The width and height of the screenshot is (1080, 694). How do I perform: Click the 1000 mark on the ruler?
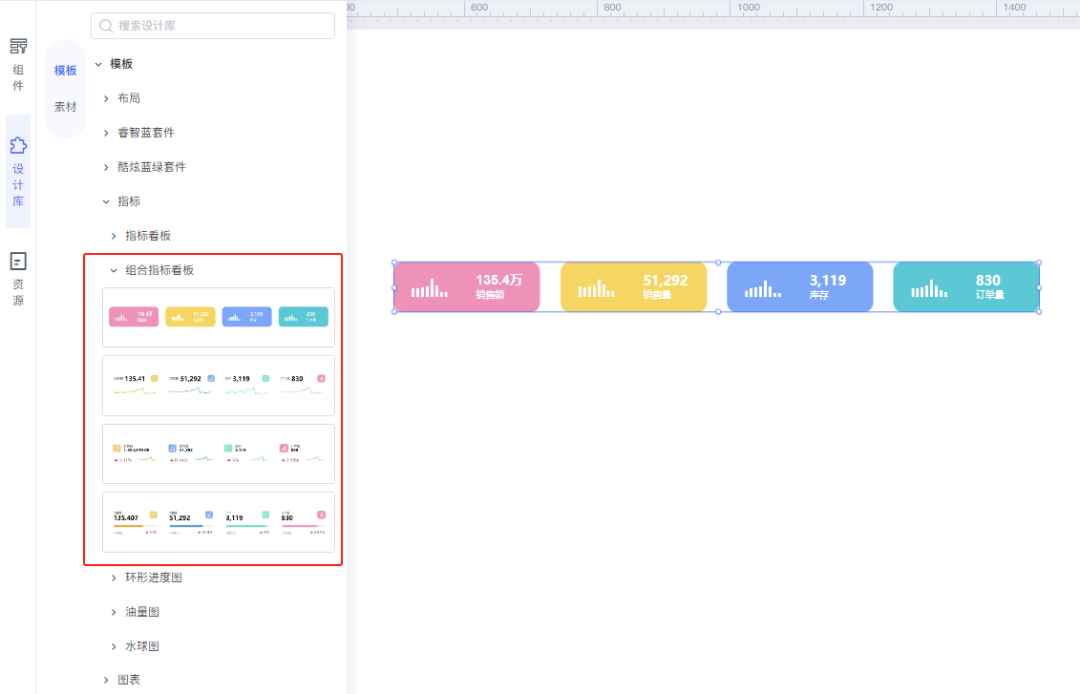click(x=748, y=8)
